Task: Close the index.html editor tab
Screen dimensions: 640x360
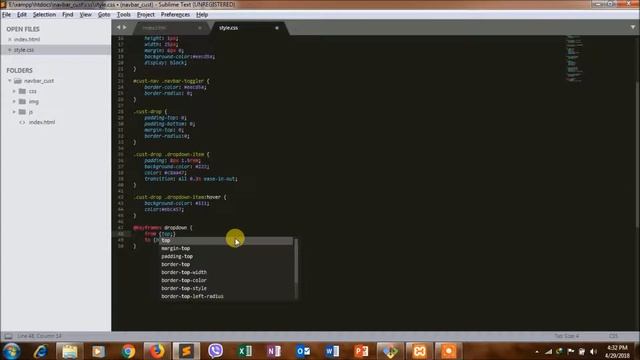Action: point(200,28)
